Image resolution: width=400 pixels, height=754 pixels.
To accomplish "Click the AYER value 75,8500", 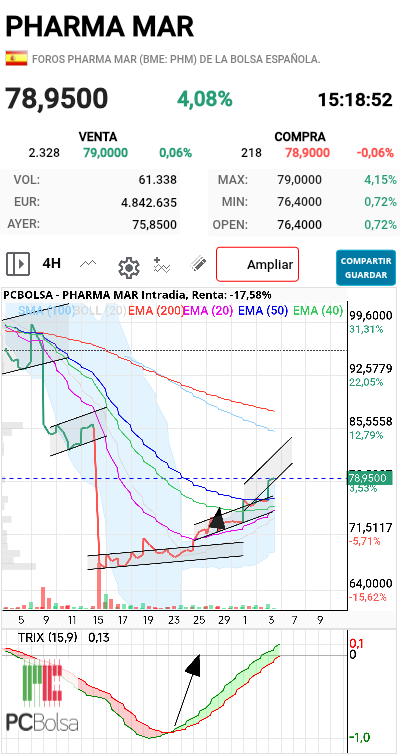I will tap(155, 225).
